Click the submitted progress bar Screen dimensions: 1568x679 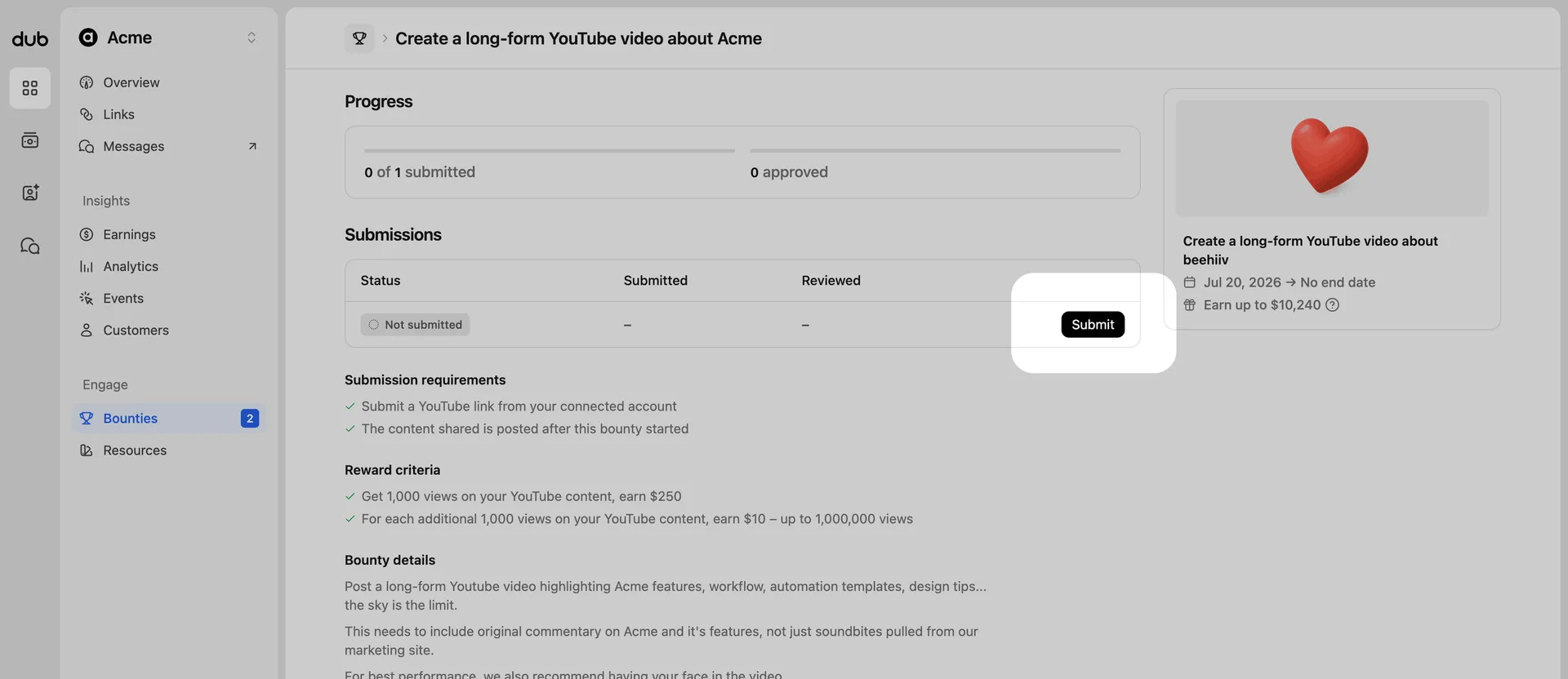(x=550, y=151)
